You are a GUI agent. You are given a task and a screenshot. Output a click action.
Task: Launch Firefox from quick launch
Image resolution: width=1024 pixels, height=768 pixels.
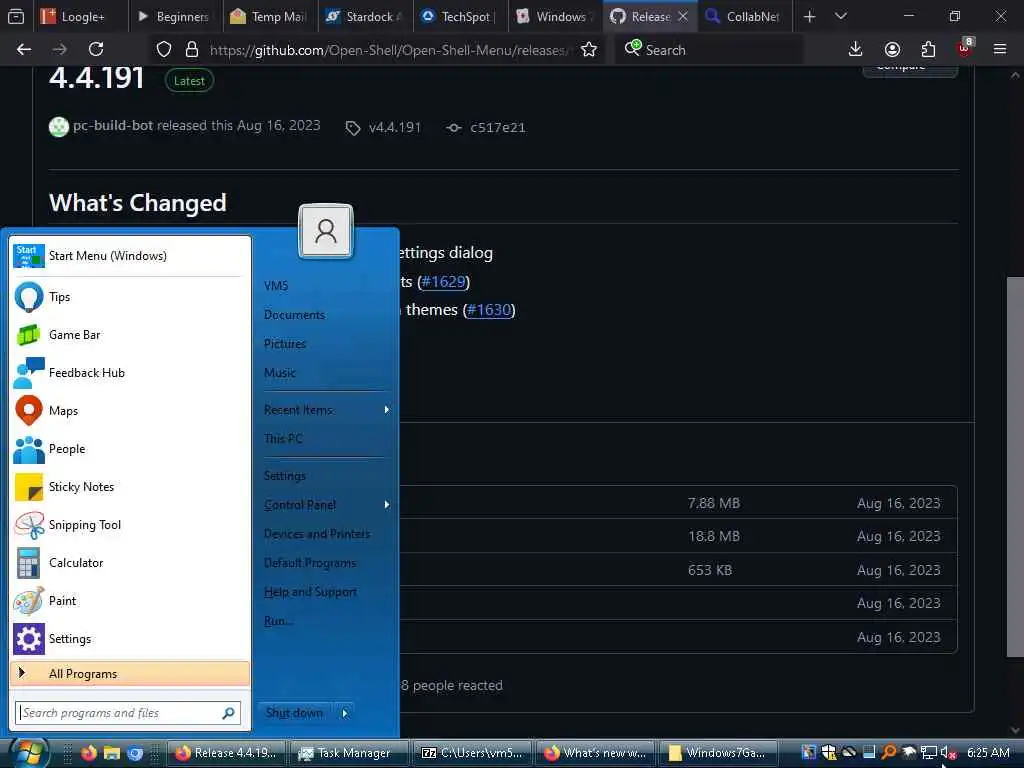pos(89,753)
